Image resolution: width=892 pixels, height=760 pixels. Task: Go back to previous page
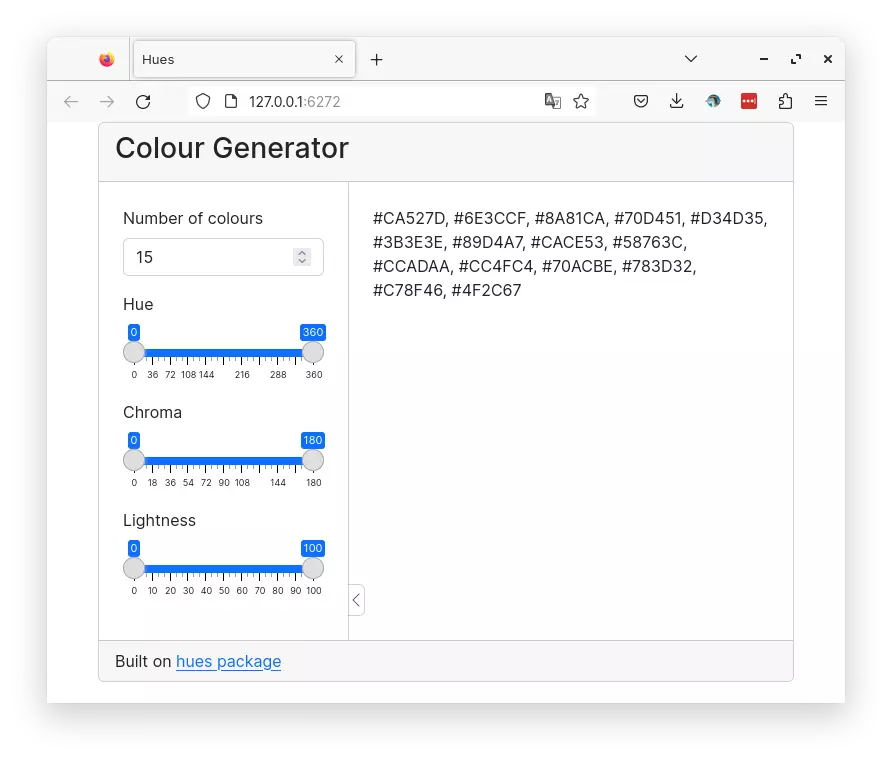coord(71,101)
